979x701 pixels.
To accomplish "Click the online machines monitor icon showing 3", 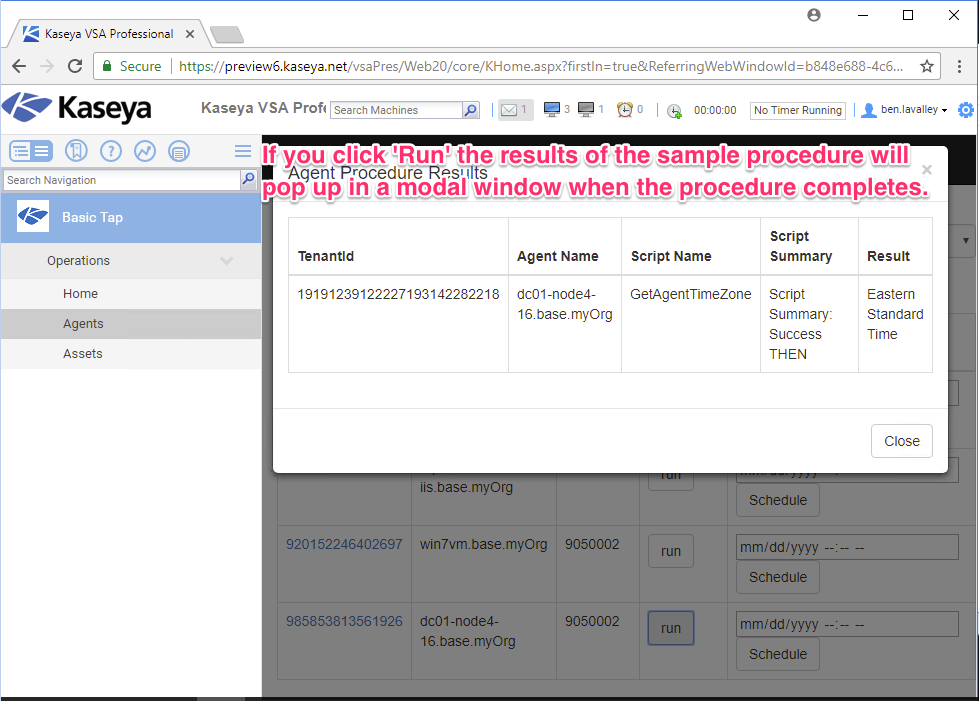I will [x=552, y=110].
